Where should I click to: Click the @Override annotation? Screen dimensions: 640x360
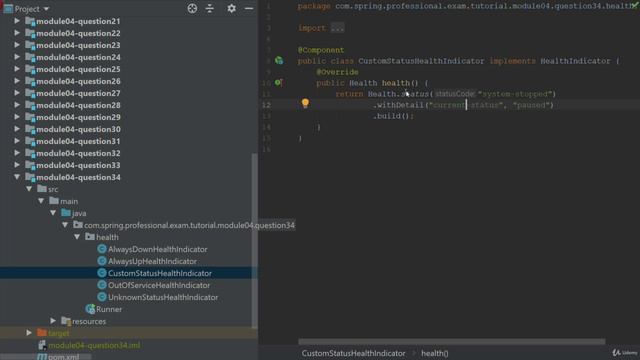[x=337, y=72]
